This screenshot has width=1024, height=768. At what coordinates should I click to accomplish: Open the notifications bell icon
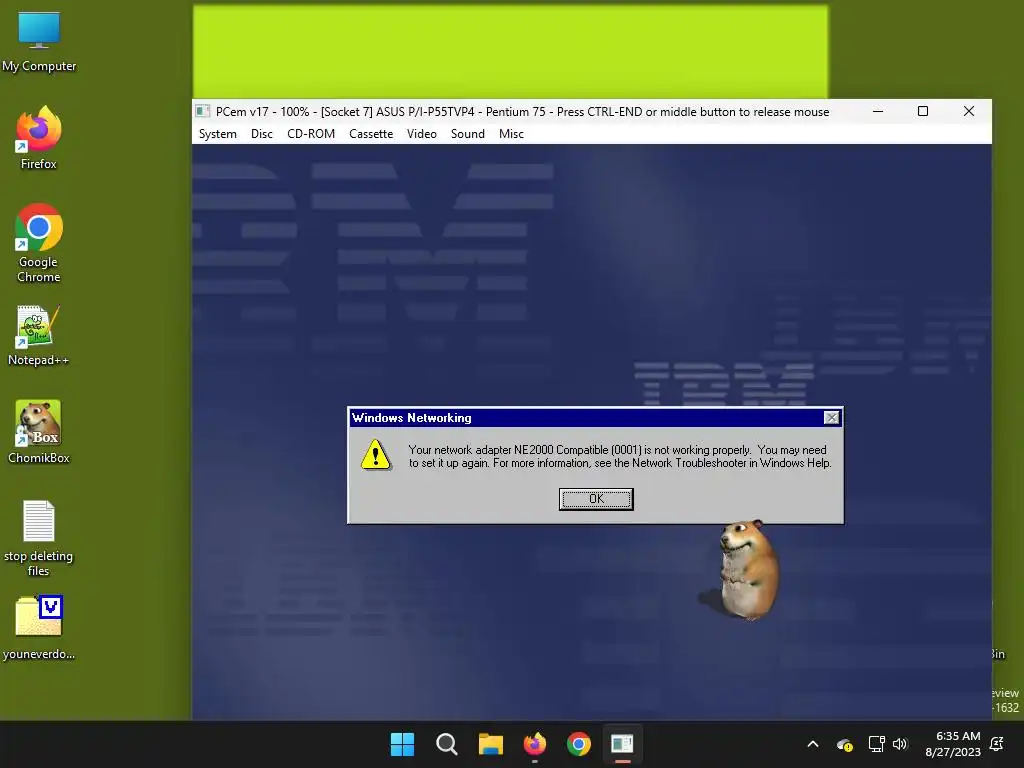pyautogui.click(x=997, y=744)
